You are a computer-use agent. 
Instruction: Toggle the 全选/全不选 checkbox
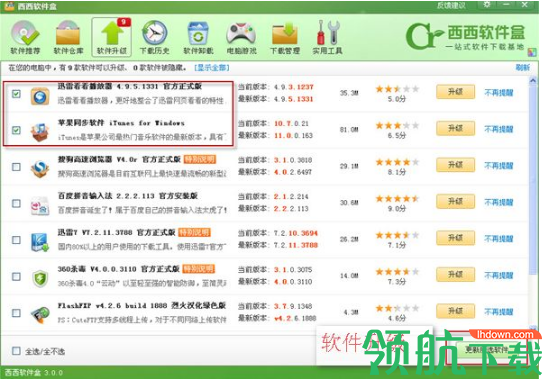[16, 351]
